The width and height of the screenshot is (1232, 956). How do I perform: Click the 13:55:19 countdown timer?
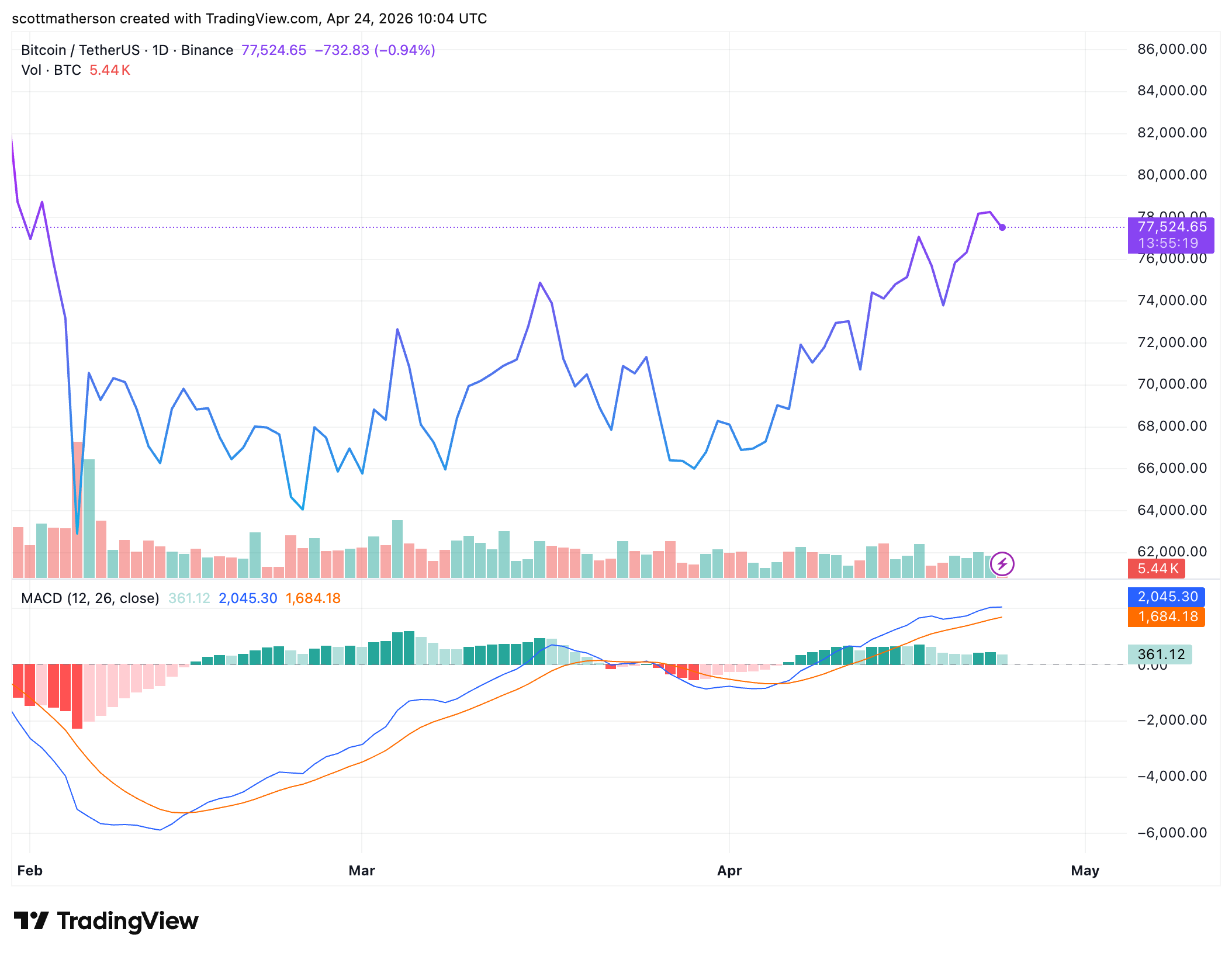pyautogui.click(x=1168, y=243)
